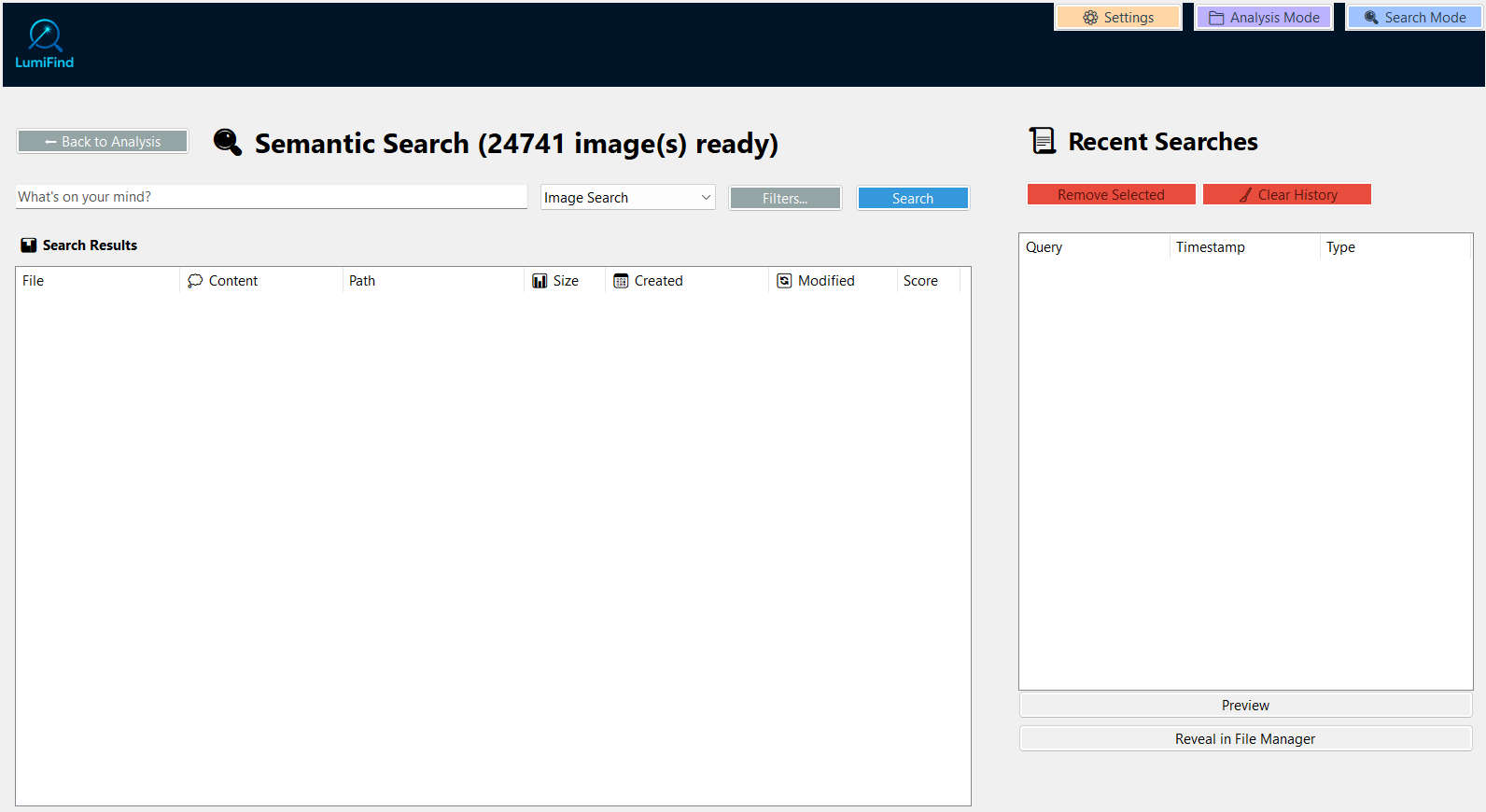
Task: Sort recent searches by Timestamp header
Action: (x=1245, y=247)
